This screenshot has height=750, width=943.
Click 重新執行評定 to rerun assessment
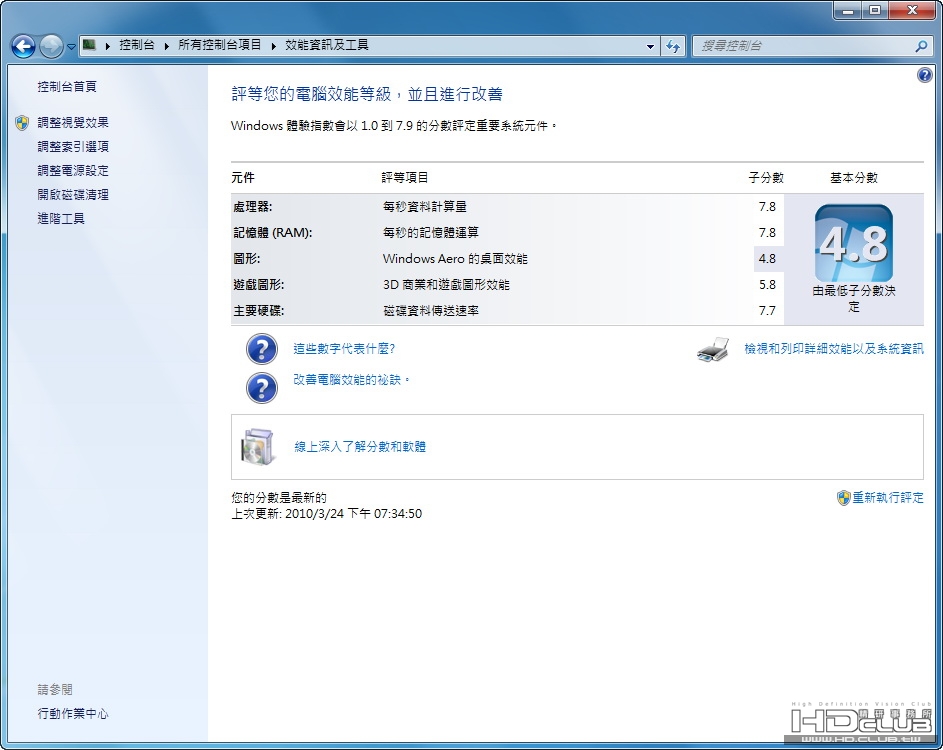[x=888, y=498]
